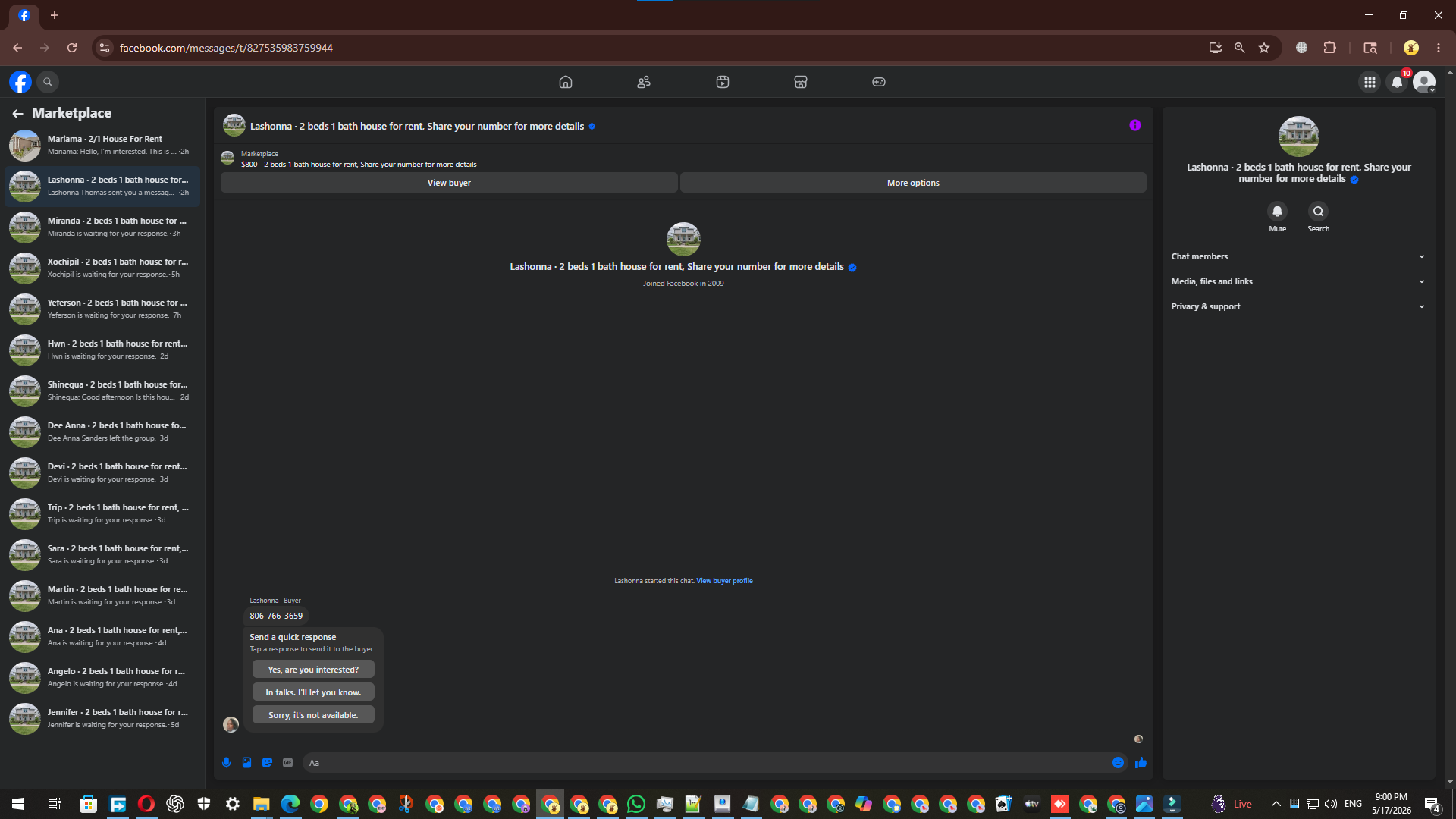This screenshot has width=1456, height=819.
Task: Open WhatsApp from the taskbar
Action: coord(636,804)
